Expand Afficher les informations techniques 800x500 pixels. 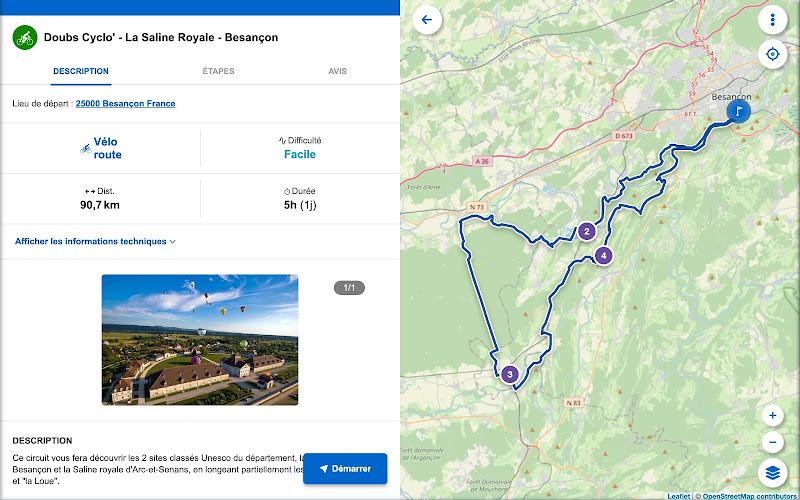point(95,241)
